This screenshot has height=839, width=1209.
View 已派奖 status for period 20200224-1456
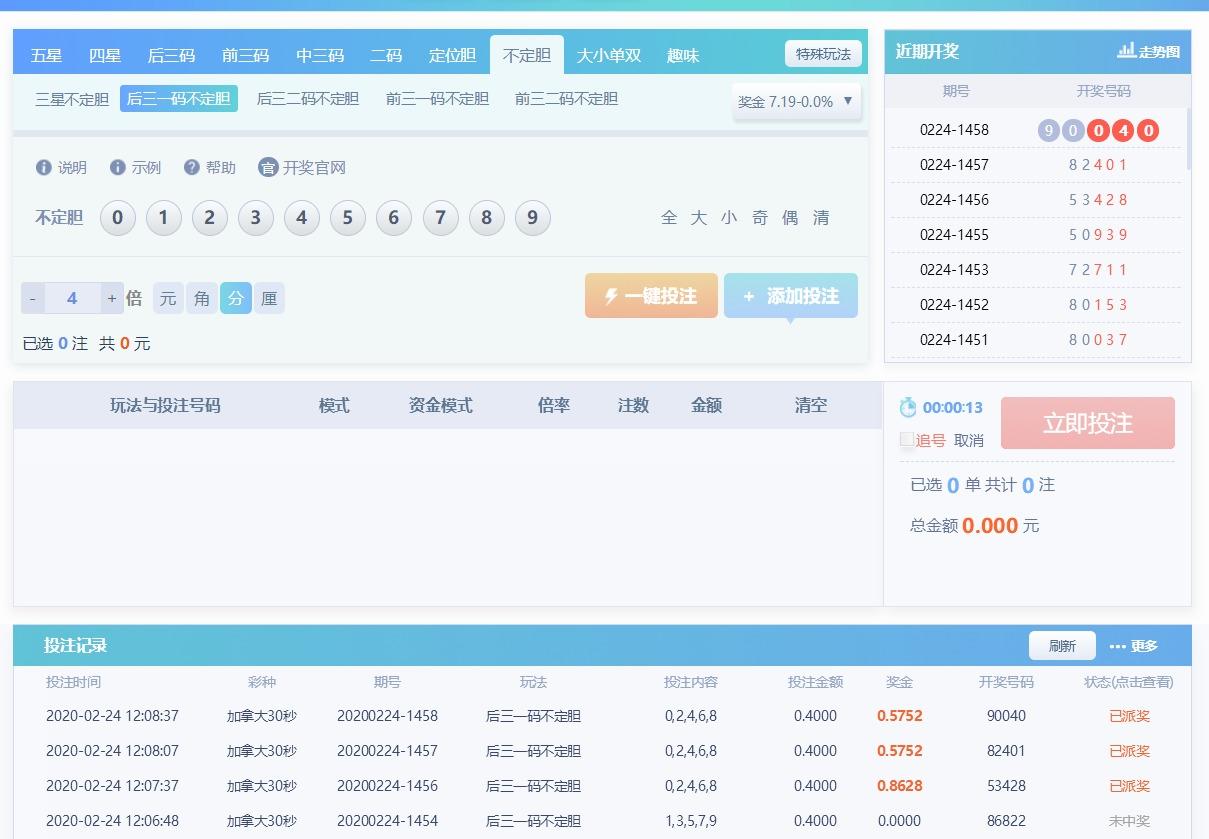point(1129,786)
